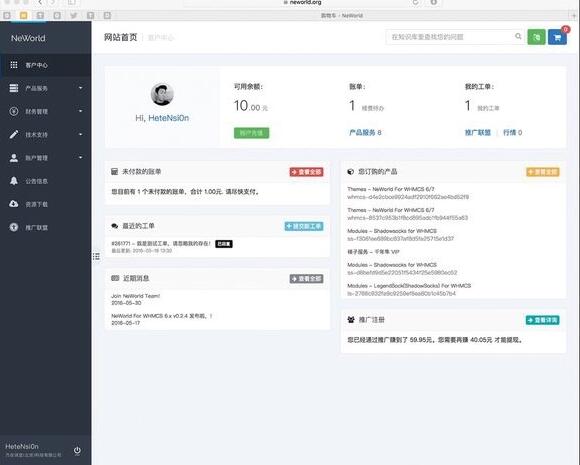Open ticket #261771 entry
Screen dimensions: 580x465
pos(161,243)
